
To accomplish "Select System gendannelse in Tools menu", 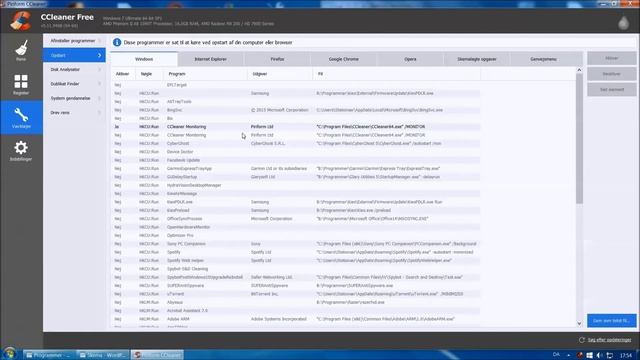I will pos(74,98).
